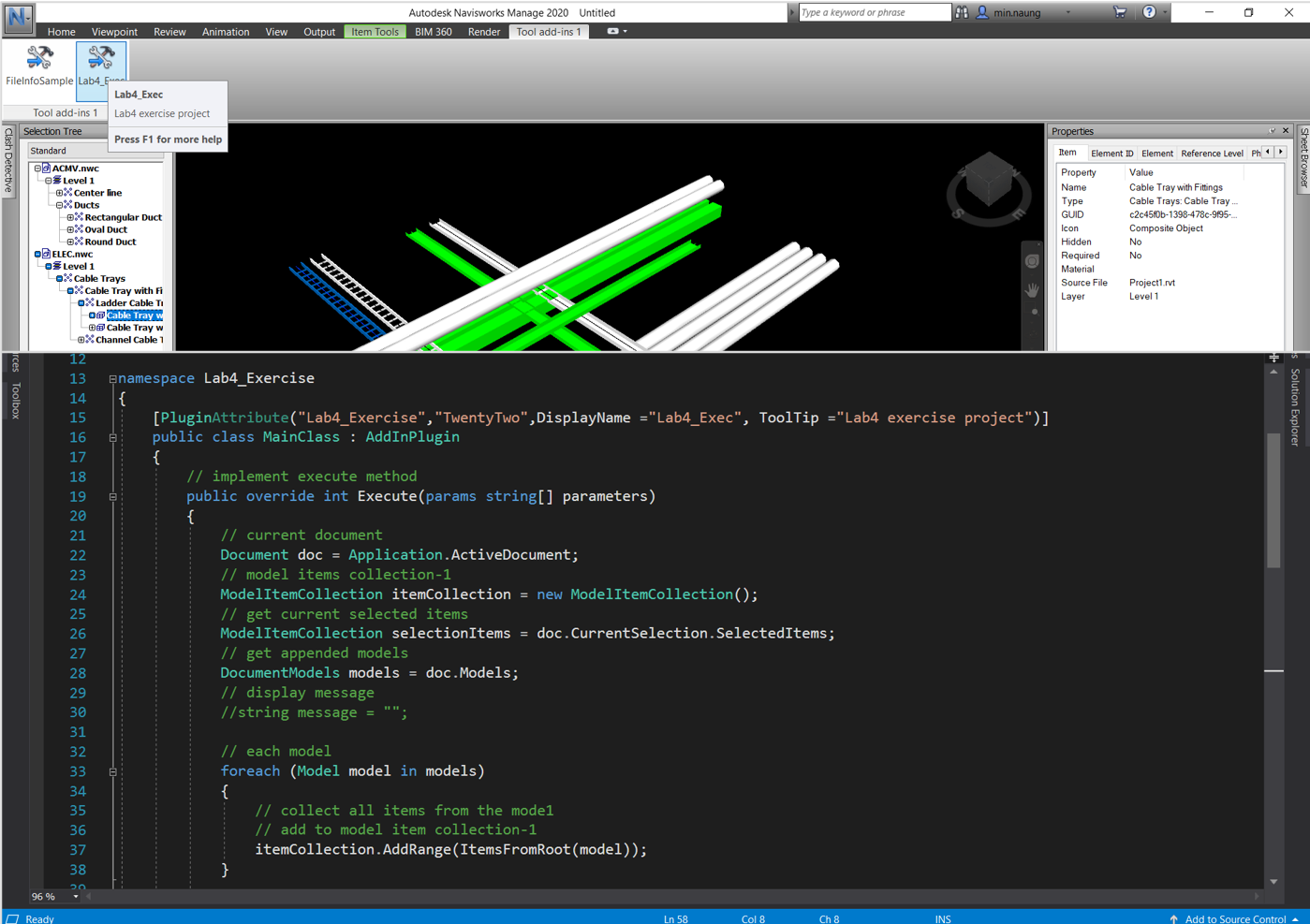Screen dimensions: 1310x924
Task: Click Add to Source Control in status bar
Action: click(1234, 918)
